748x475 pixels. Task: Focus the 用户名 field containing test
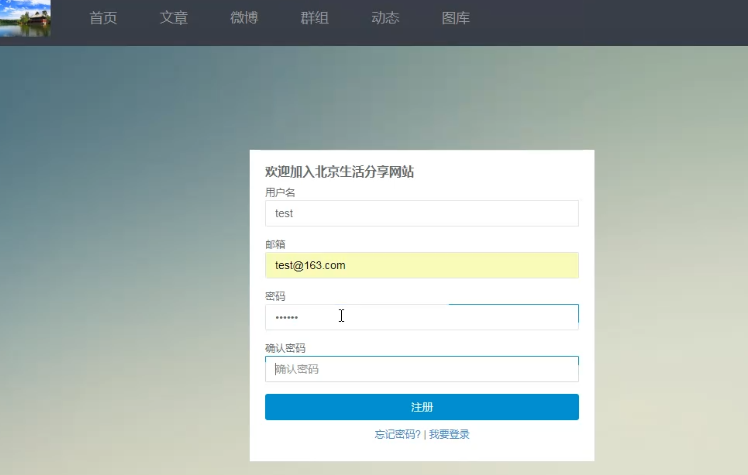[x=422, y=213]
